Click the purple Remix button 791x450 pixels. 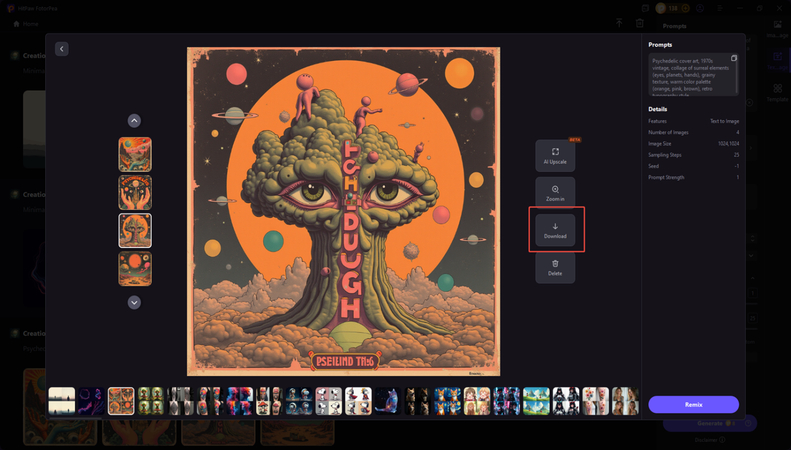tap(694, 405)
